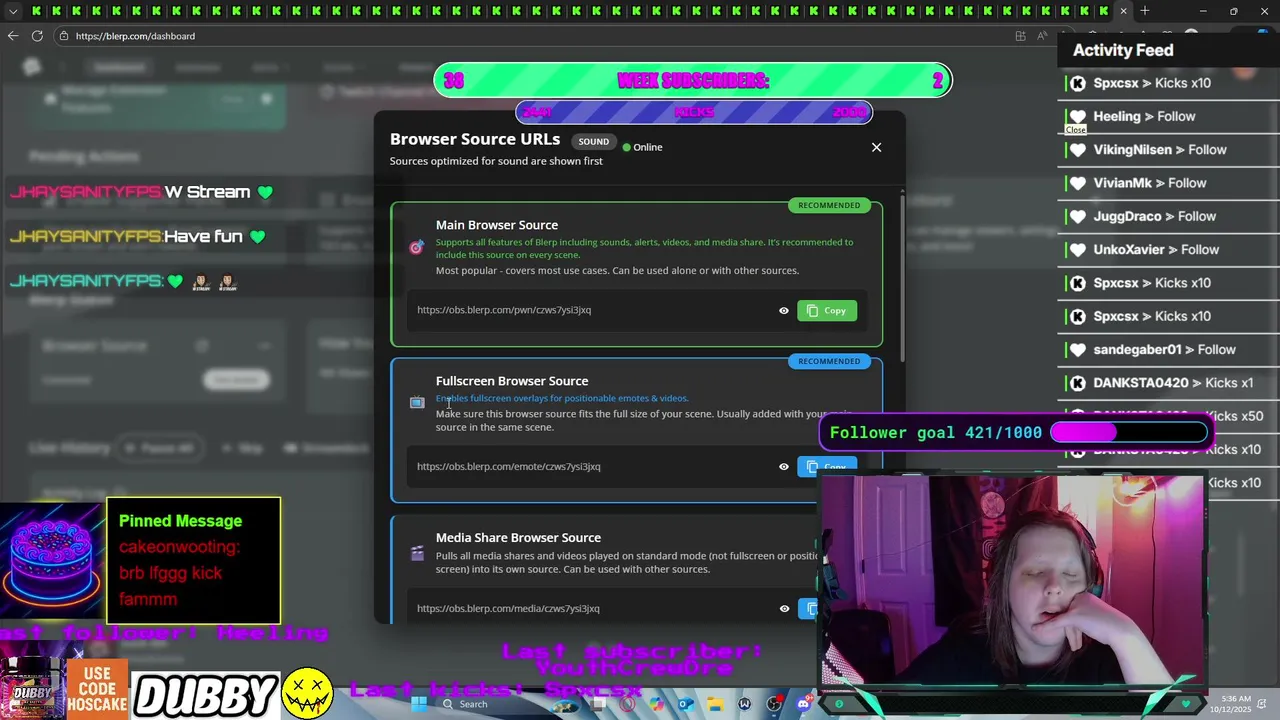The width and height of the screenshot is (1280, 720).
Task: Open the Windows Start menu
Action: [x=419, y=704]
